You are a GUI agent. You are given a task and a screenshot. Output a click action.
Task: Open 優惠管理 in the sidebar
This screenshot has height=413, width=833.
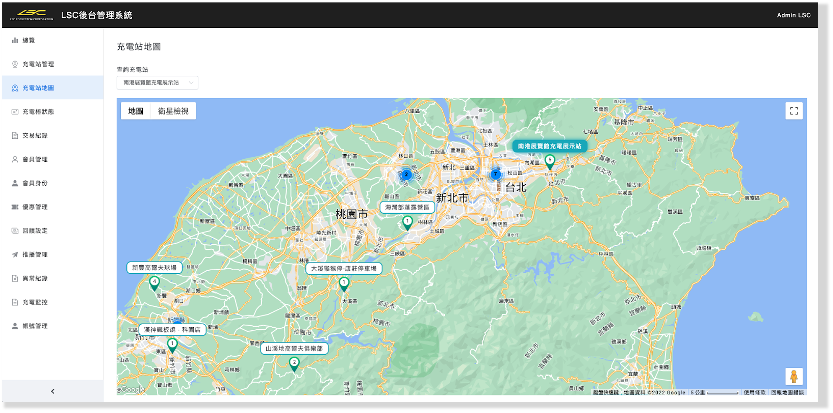coord(35,207)
